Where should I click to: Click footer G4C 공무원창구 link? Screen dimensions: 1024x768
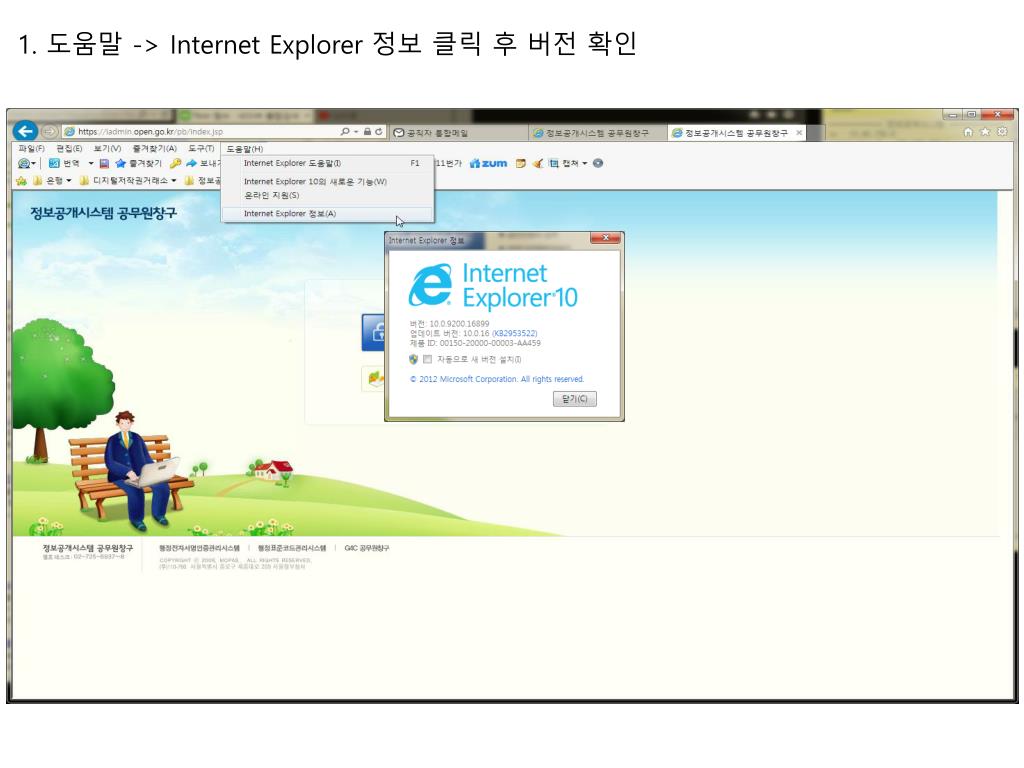click(x=366, y=548)
